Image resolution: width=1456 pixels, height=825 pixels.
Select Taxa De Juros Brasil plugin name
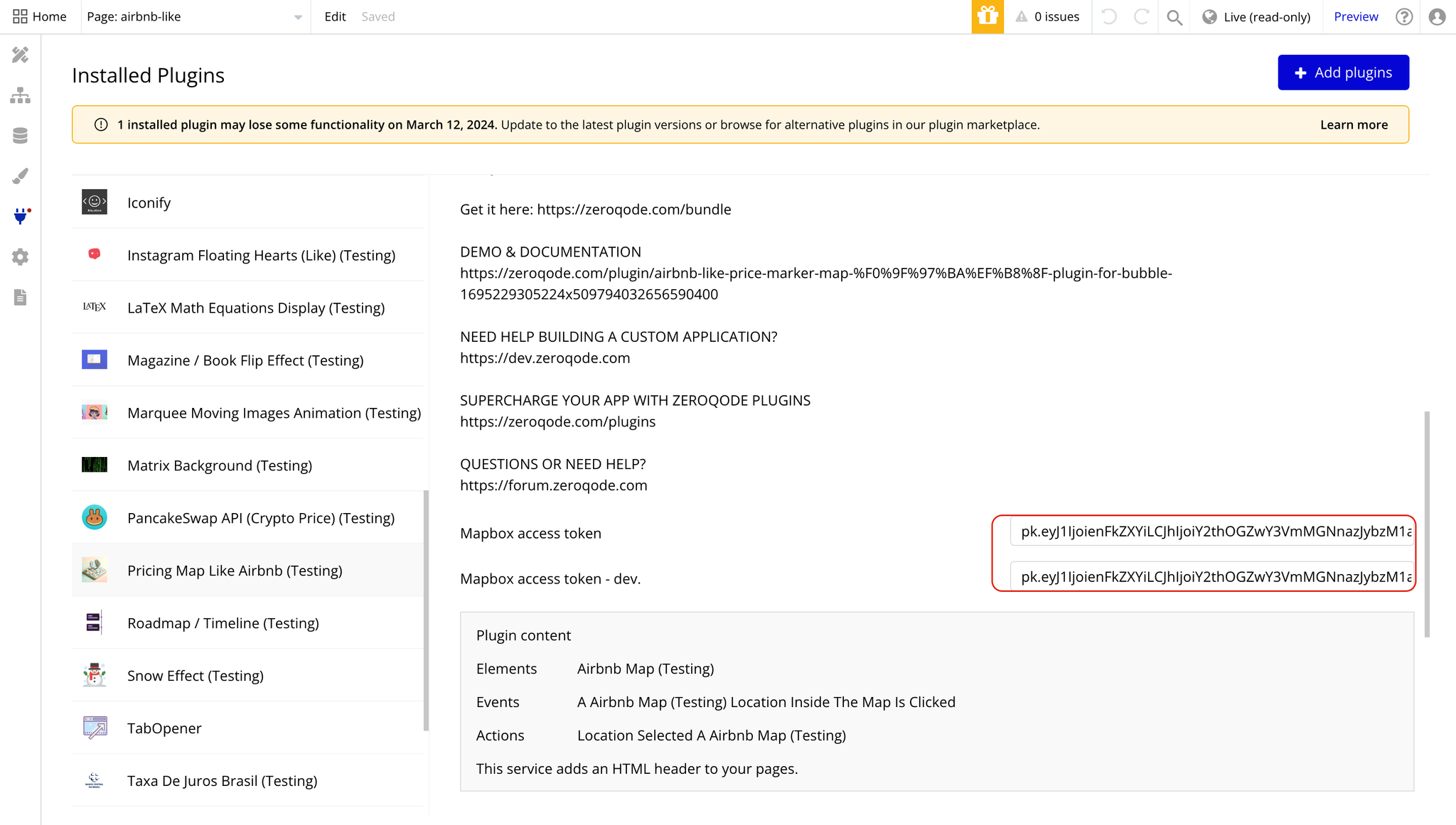pos(223,781)
